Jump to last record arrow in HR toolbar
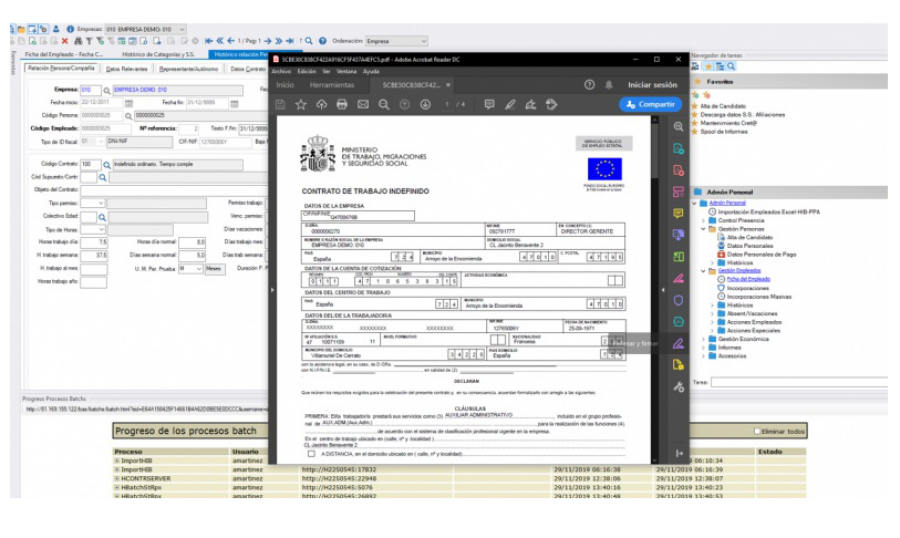The width and height of the screenshot is (900, 538). [x=290, y=41]
